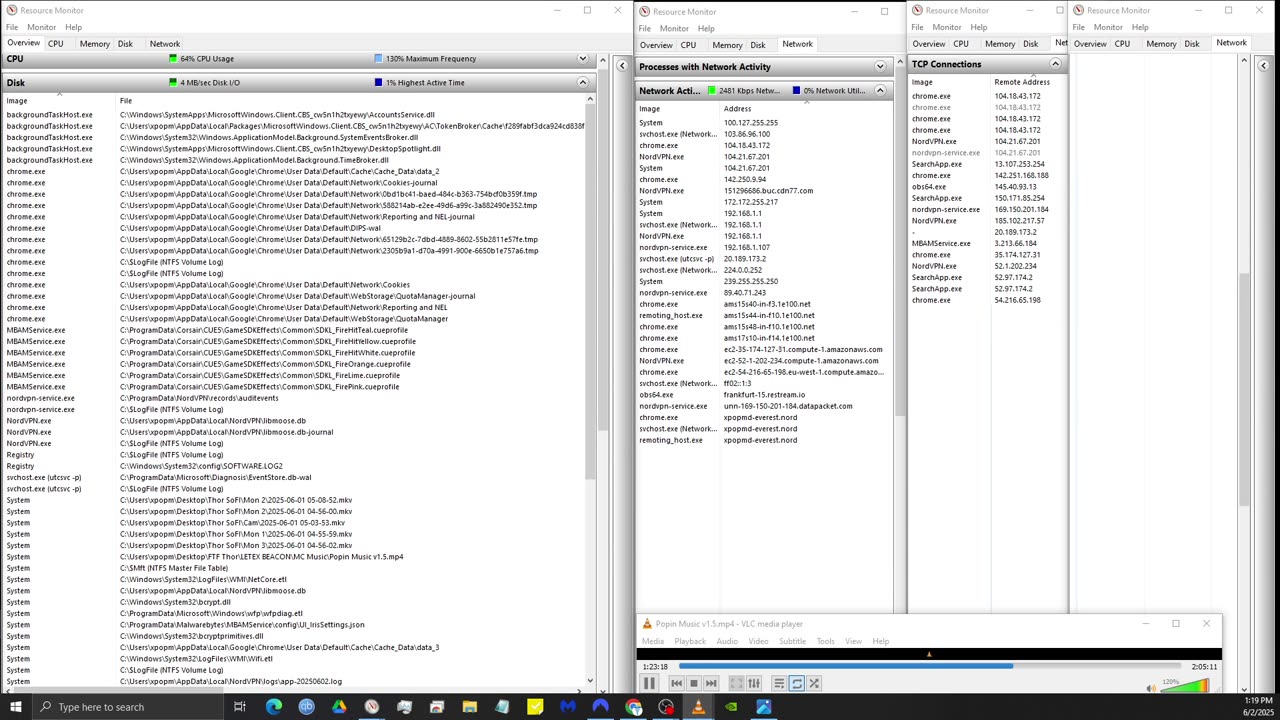Image resolution: width=1280 pixels, height=720 pixels.
Task: Select the frankfurt-15.restream.io address row
Action: pos(764,395)
